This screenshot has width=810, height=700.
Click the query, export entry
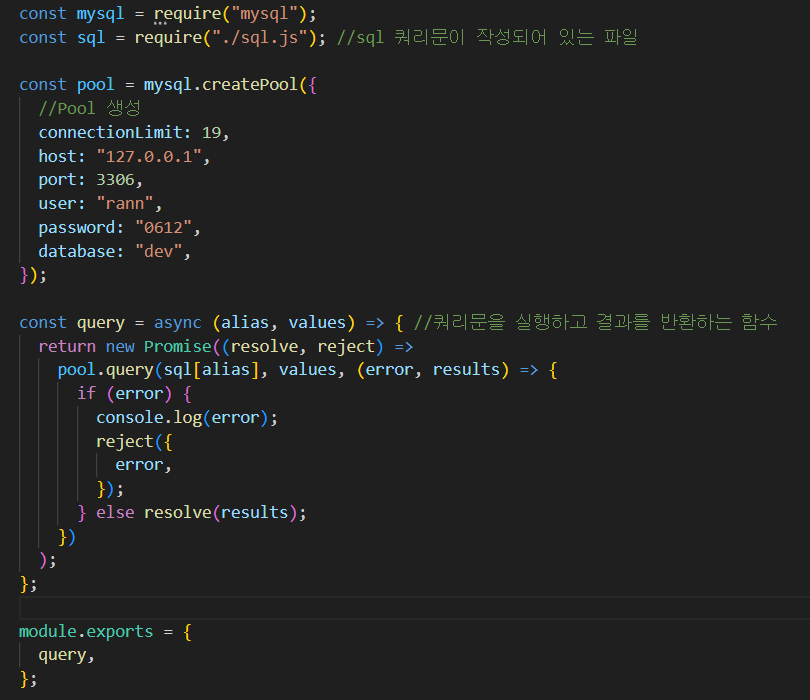66,656
